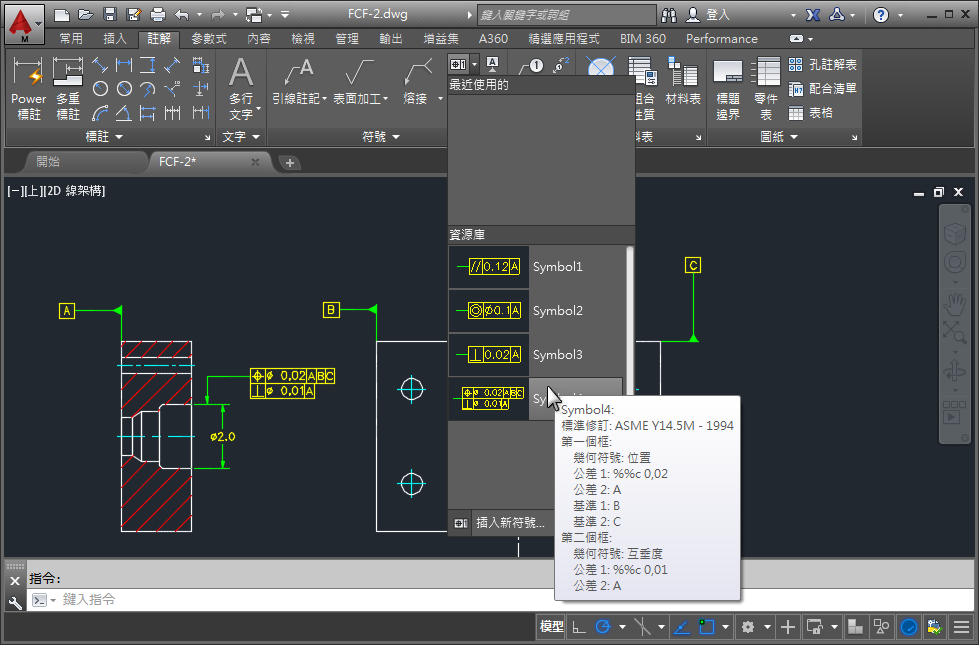The height and width of the screenshot is (645, 979).
Task: Expand the 圖紙 panel title
Action: coord(779,137)
